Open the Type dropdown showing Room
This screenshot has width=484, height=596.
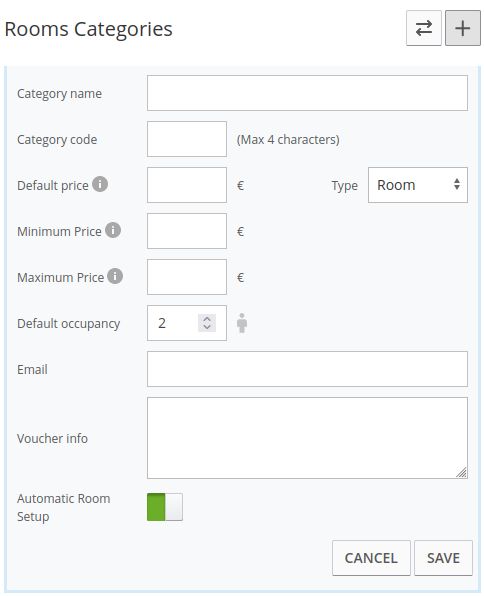[418, 185]
